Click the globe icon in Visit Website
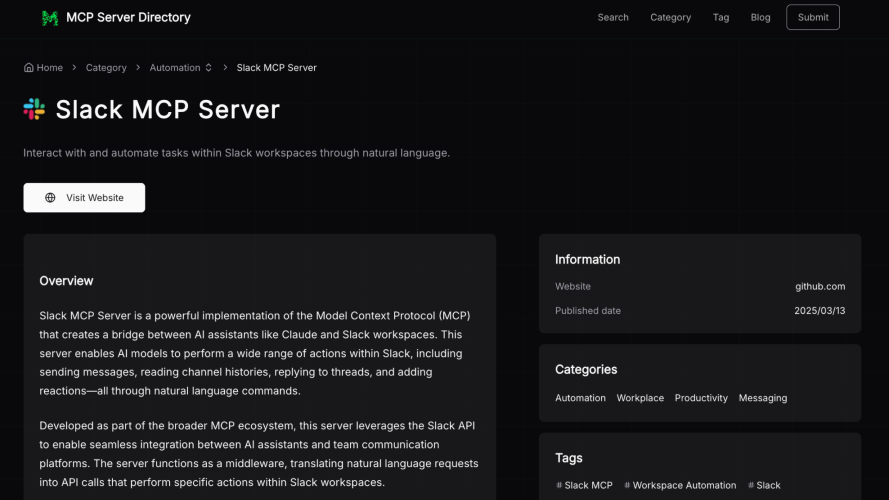The height and width of the screenshot is (500, 889). pos(50,198)
